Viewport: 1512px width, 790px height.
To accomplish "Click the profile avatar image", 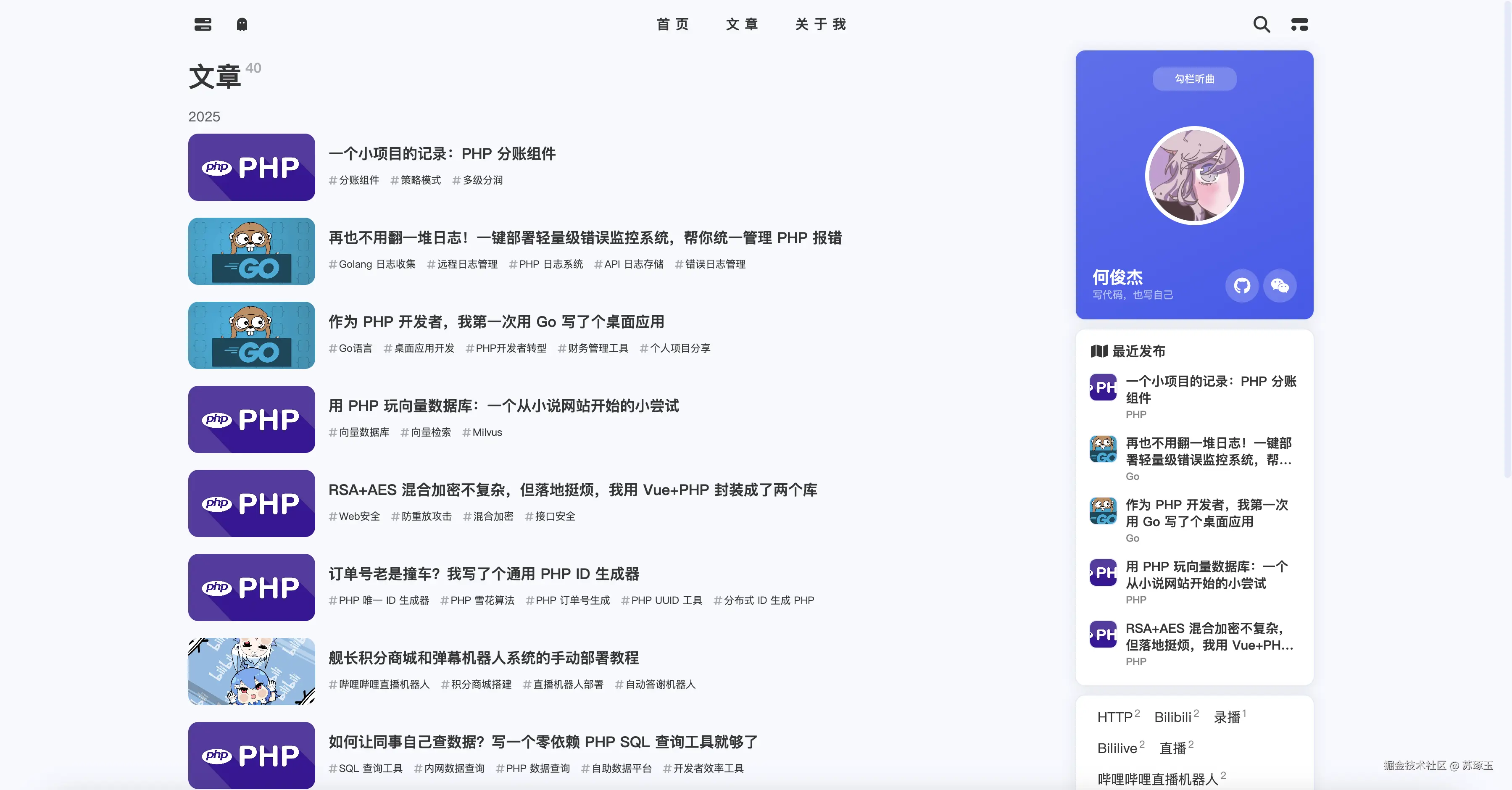I will click(1194, 176).
